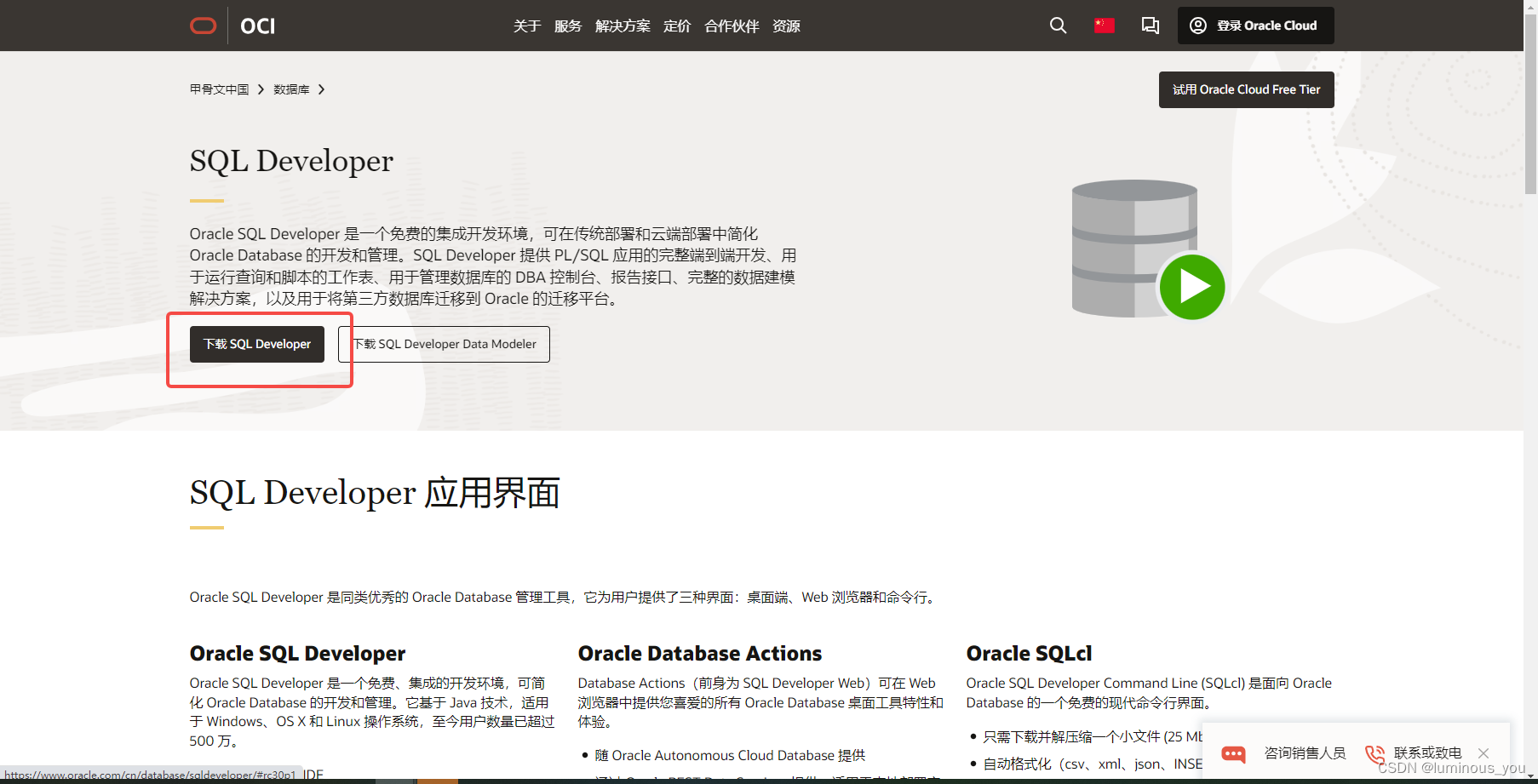Click the play button on the SQL Developer video
This screenshot has width=1538, height=784.
point(1191,287)
